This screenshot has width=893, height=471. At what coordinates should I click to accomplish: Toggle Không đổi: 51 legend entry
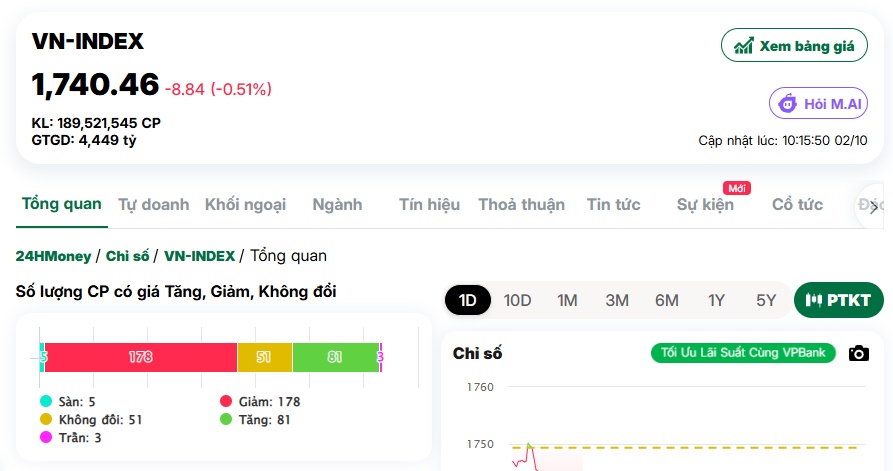[x=91, y=420]
